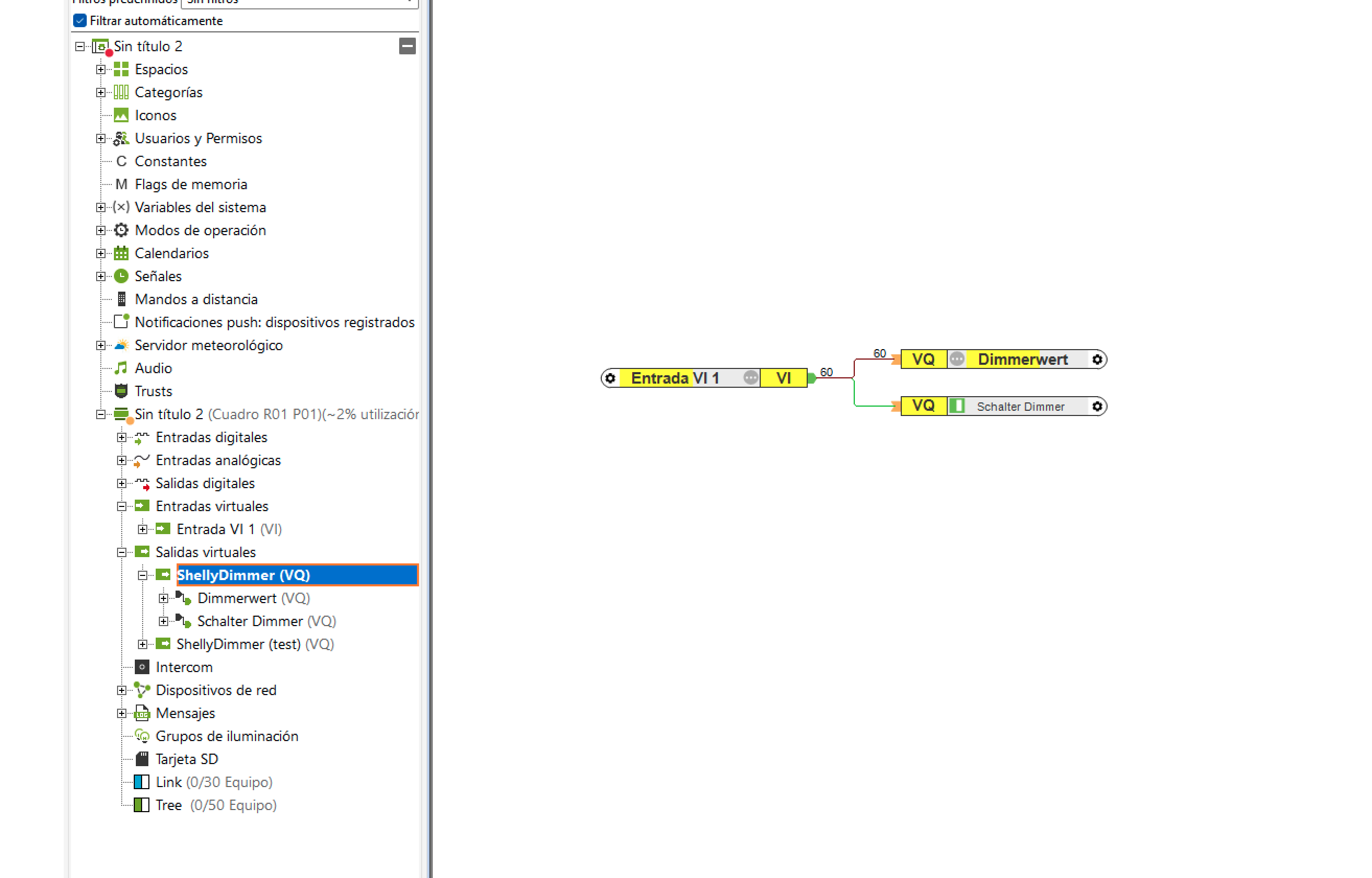Collapse Salidas virtuales node
The width and height of the screenshot is (1372, 878).
(122, 552)
